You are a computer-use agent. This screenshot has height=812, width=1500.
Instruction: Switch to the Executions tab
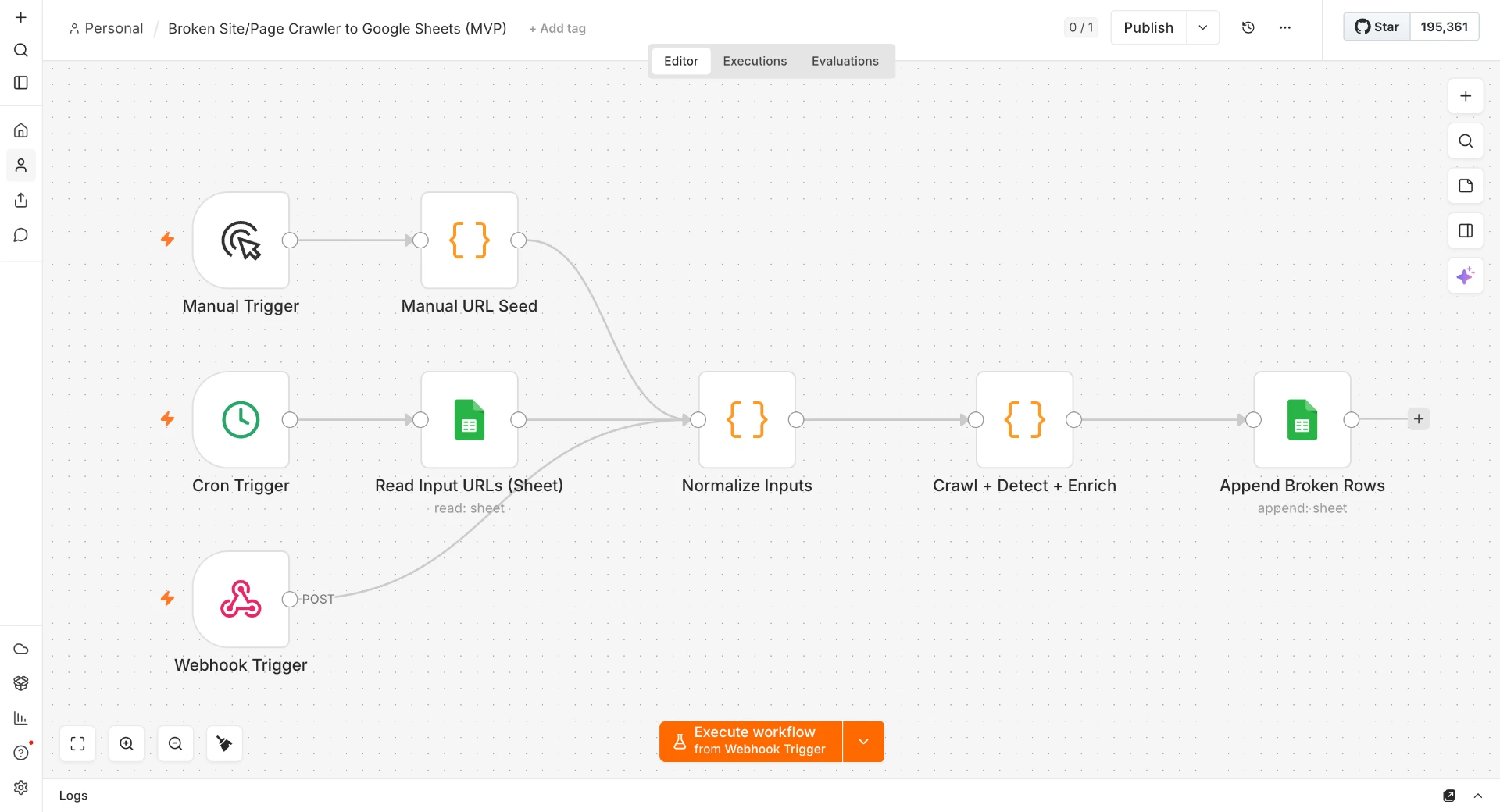[x=755, y=61]
